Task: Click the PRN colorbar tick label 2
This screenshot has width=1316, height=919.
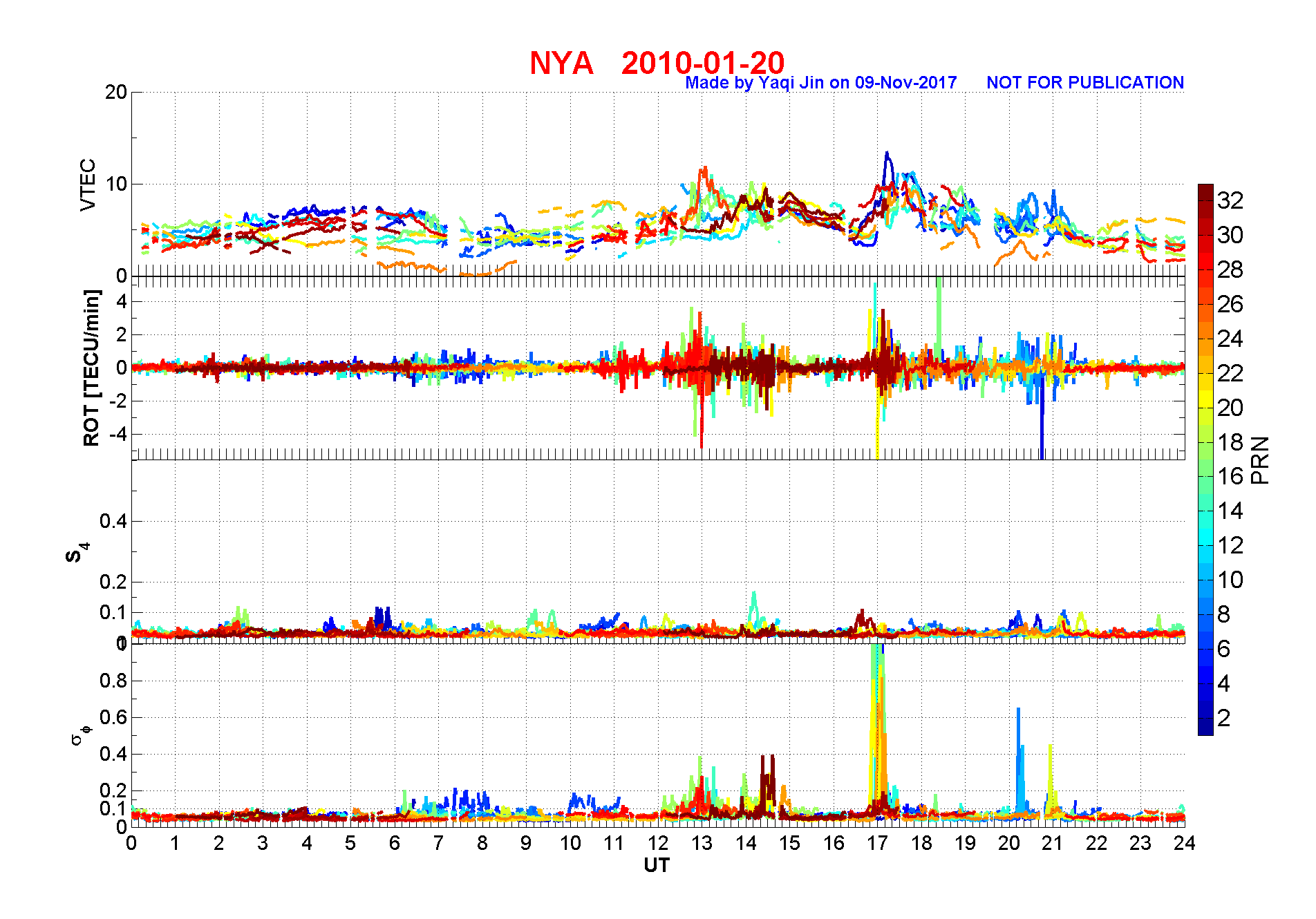Action: point(1224,718)
